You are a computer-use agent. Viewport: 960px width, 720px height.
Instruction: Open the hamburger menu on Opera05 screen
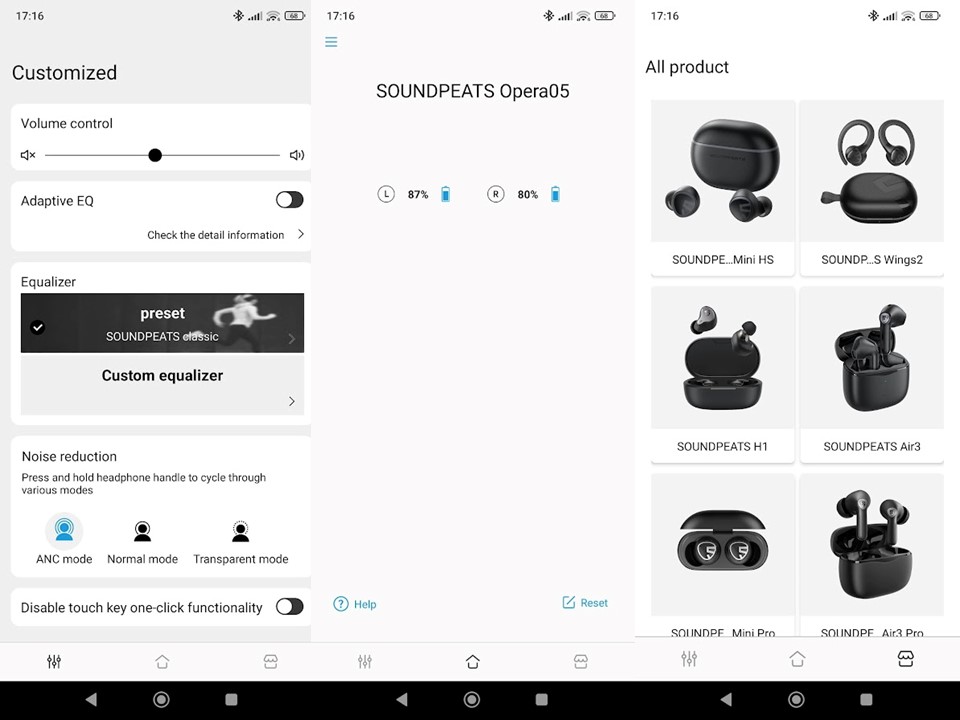[x=331, y=42]
